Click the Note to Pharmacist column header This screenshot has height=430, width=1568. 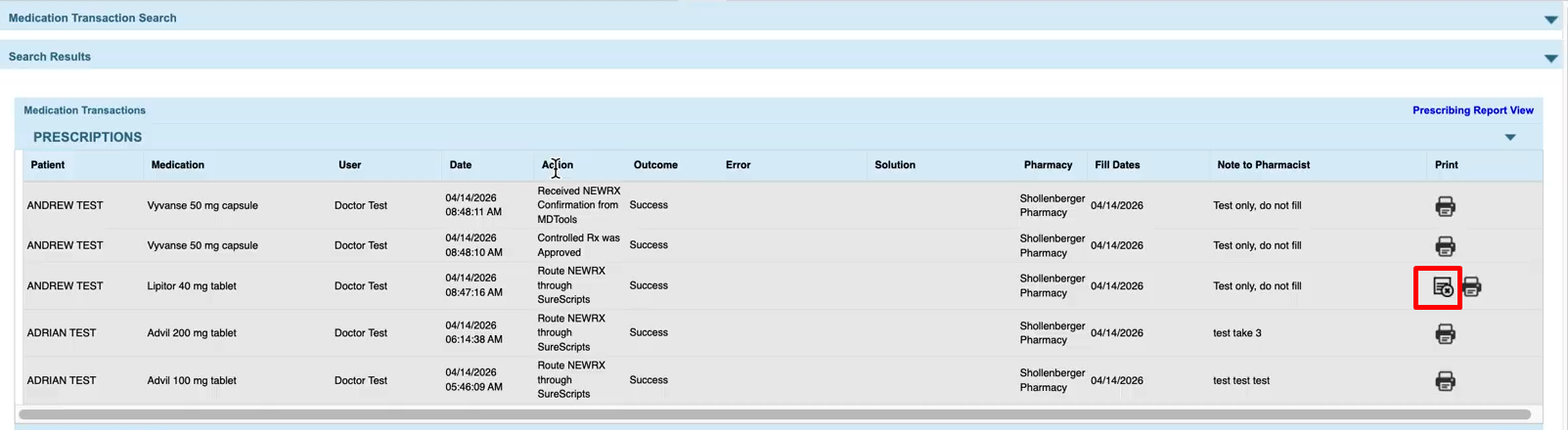pyautogui.click(x=1263, y=165)
